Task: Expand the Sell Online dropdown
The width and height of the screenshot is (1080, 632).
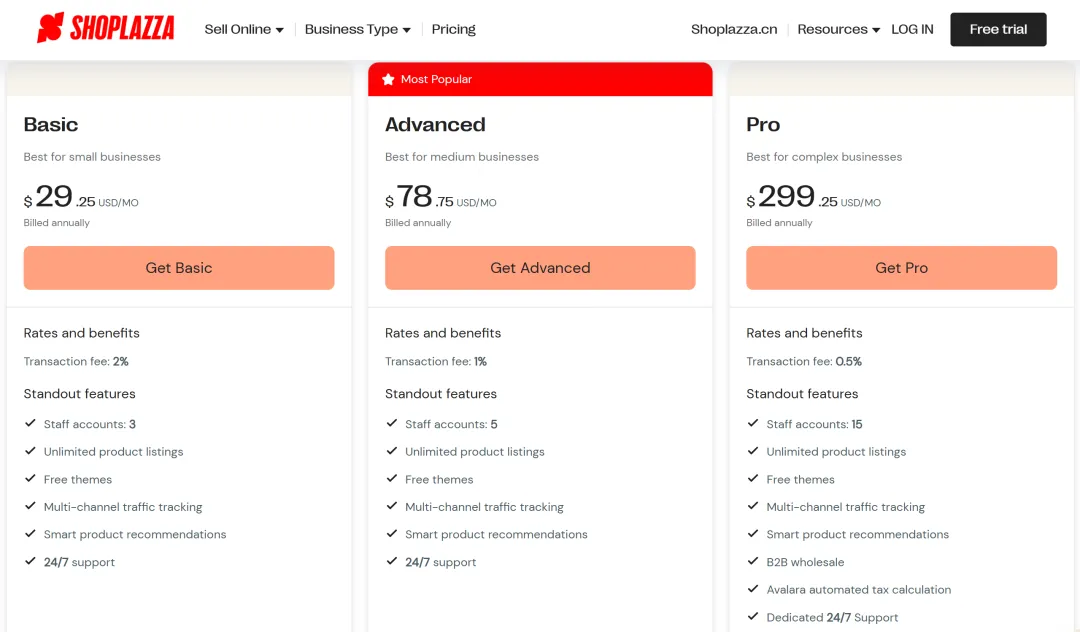Action: pos(244,30)
